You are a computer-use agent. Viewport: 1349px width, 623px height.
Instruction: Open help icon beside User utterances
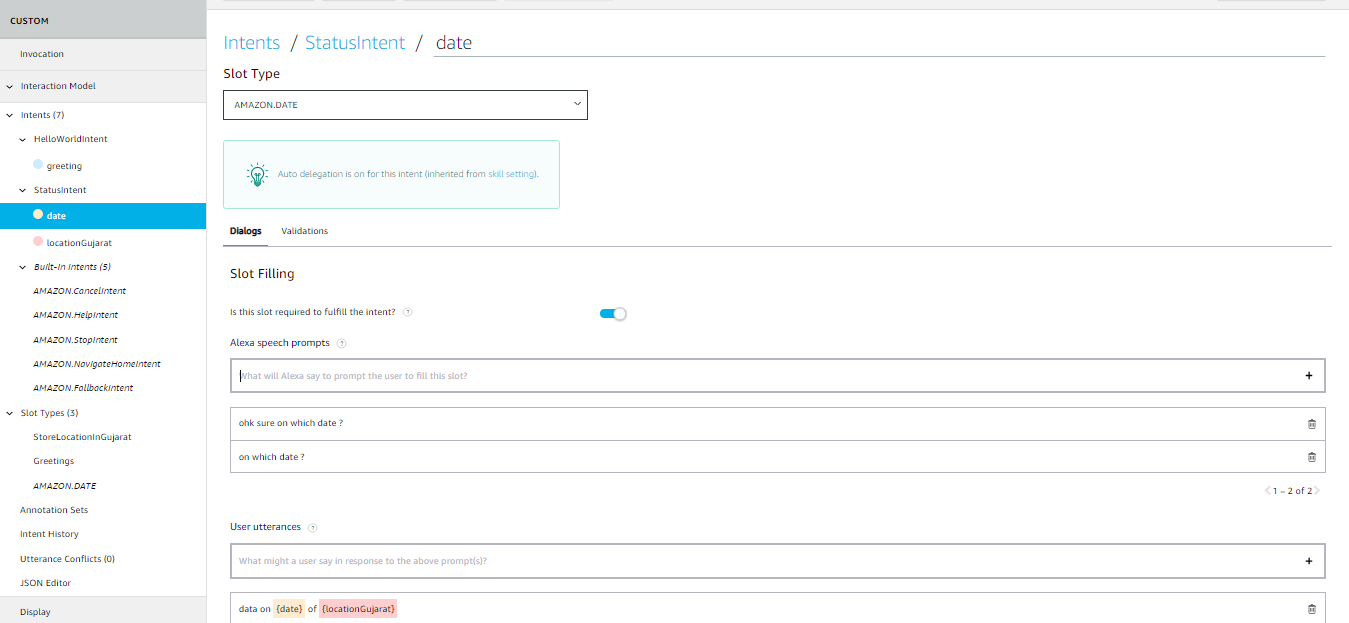point(312,527)
